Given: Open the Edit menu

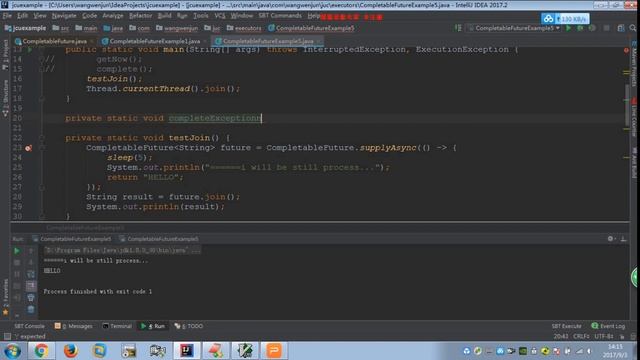Looking at the screenshot, I should click(x=22, y=16).
